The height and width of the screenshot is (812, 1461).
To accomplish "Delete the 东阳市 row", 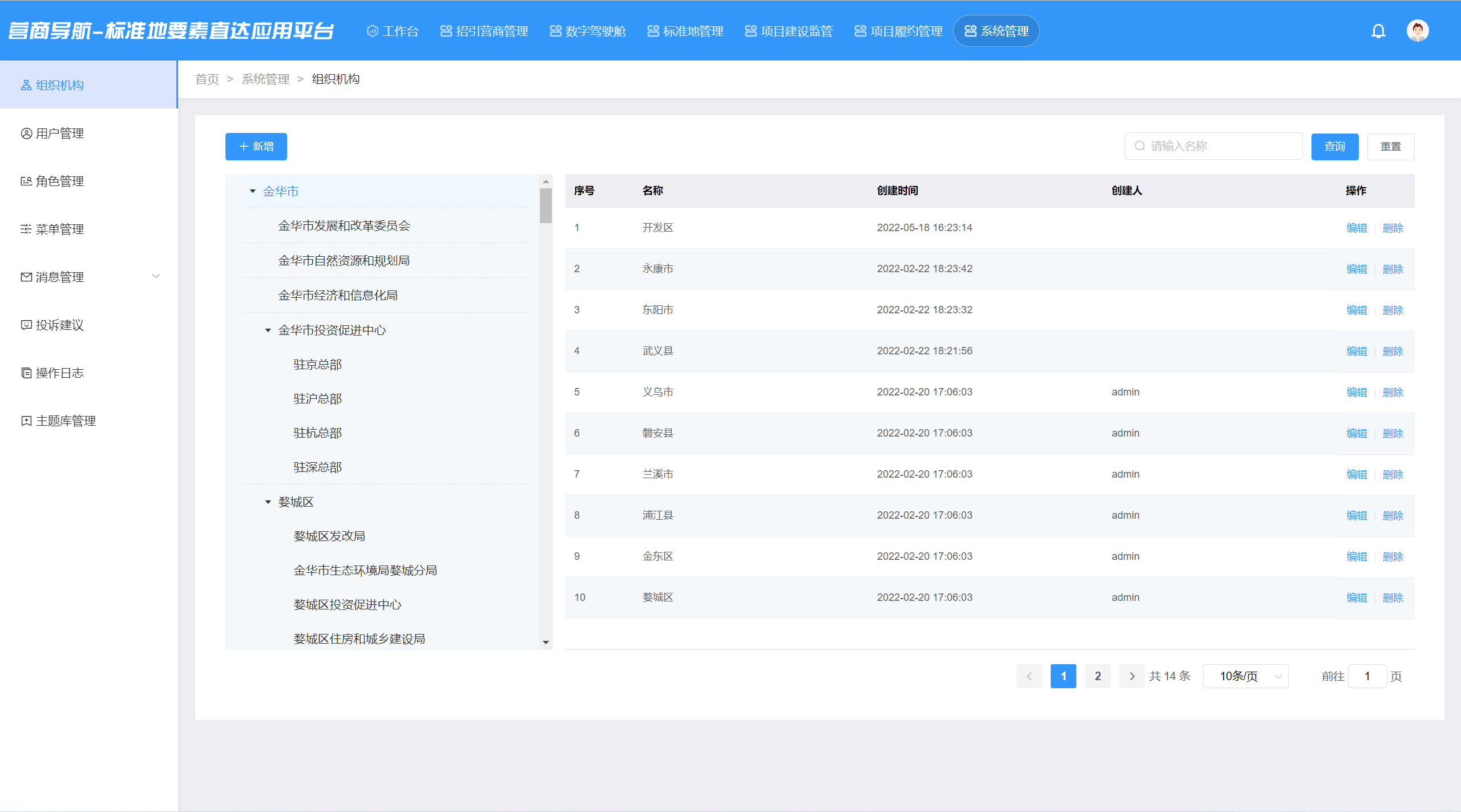I will coord(1393,310).
